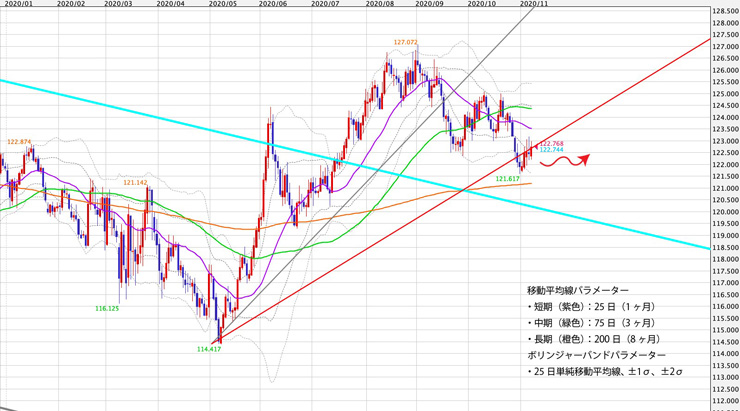
Task: Select the ボリンジャーバンドパラメーター heading
Action: click(x=596, y=355)
